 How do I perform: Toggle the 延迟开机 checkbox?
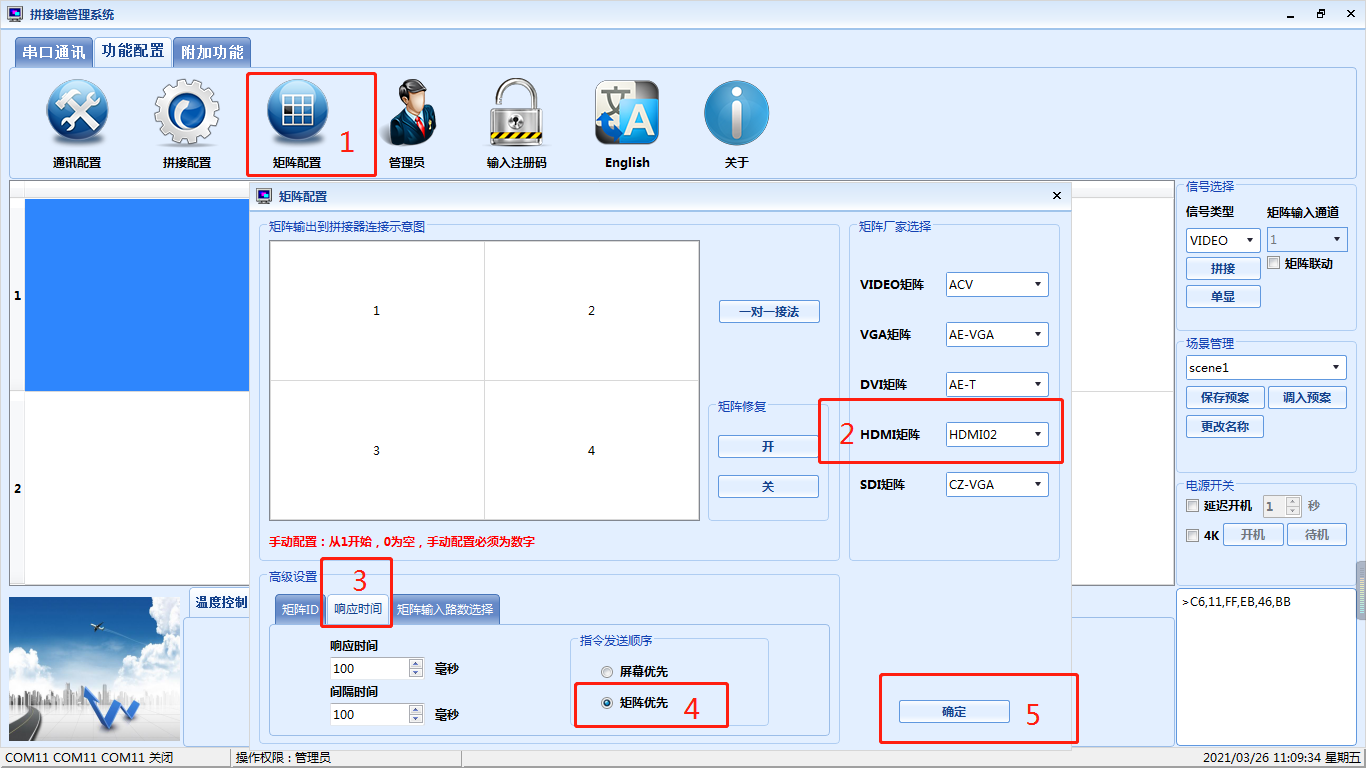pos(1192,506)
